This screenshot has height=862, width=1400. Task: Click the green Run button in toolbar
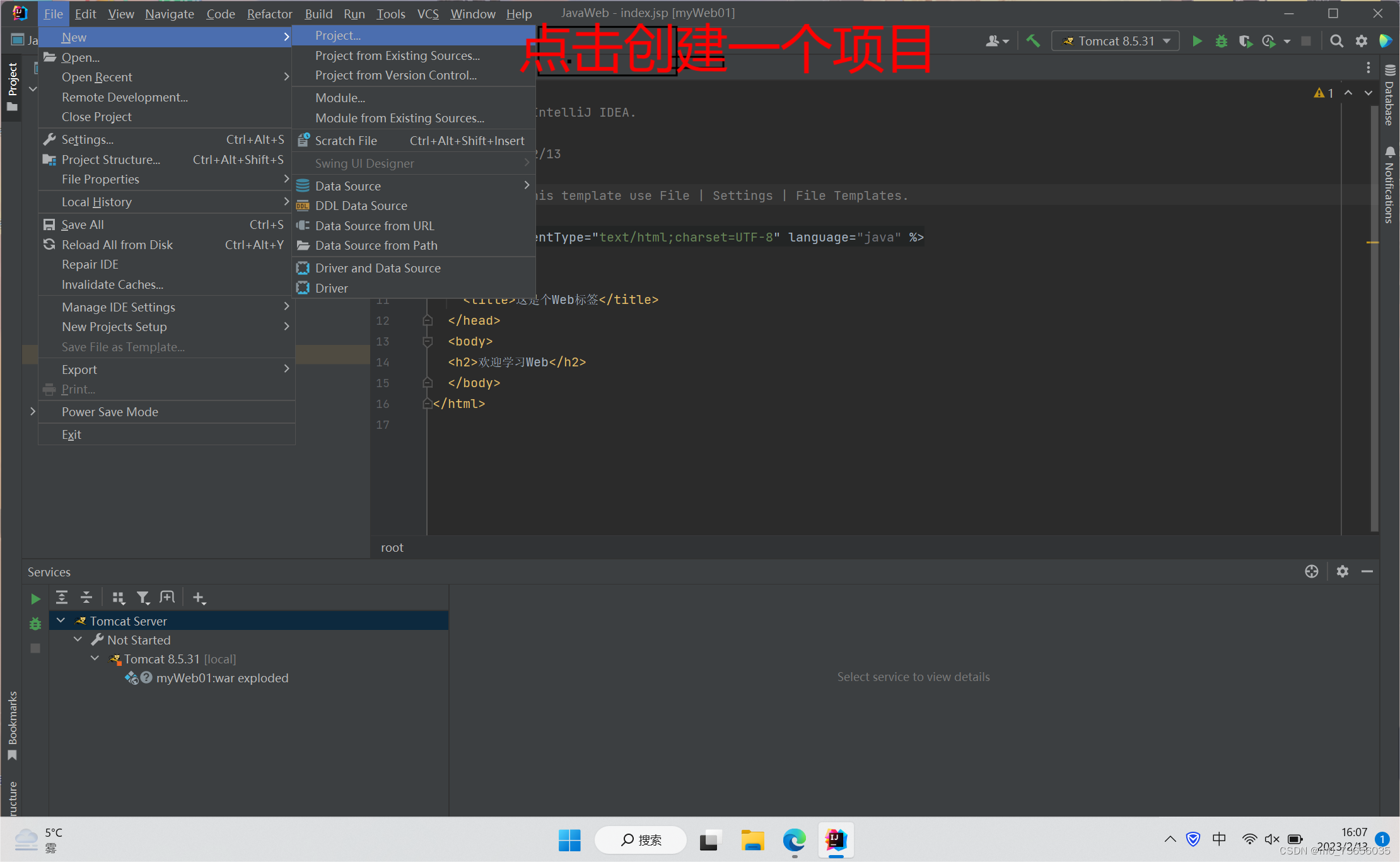1196,41
